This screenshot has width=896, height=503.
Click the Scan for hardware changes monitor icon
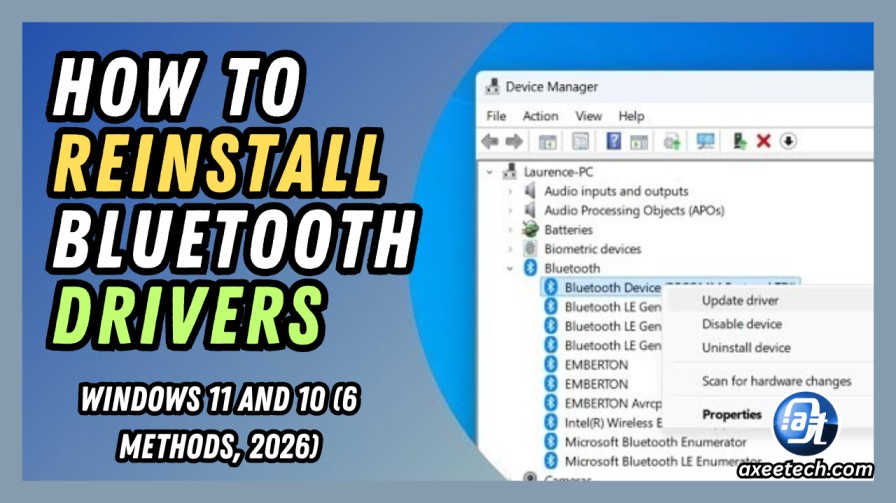click(705, 141)
